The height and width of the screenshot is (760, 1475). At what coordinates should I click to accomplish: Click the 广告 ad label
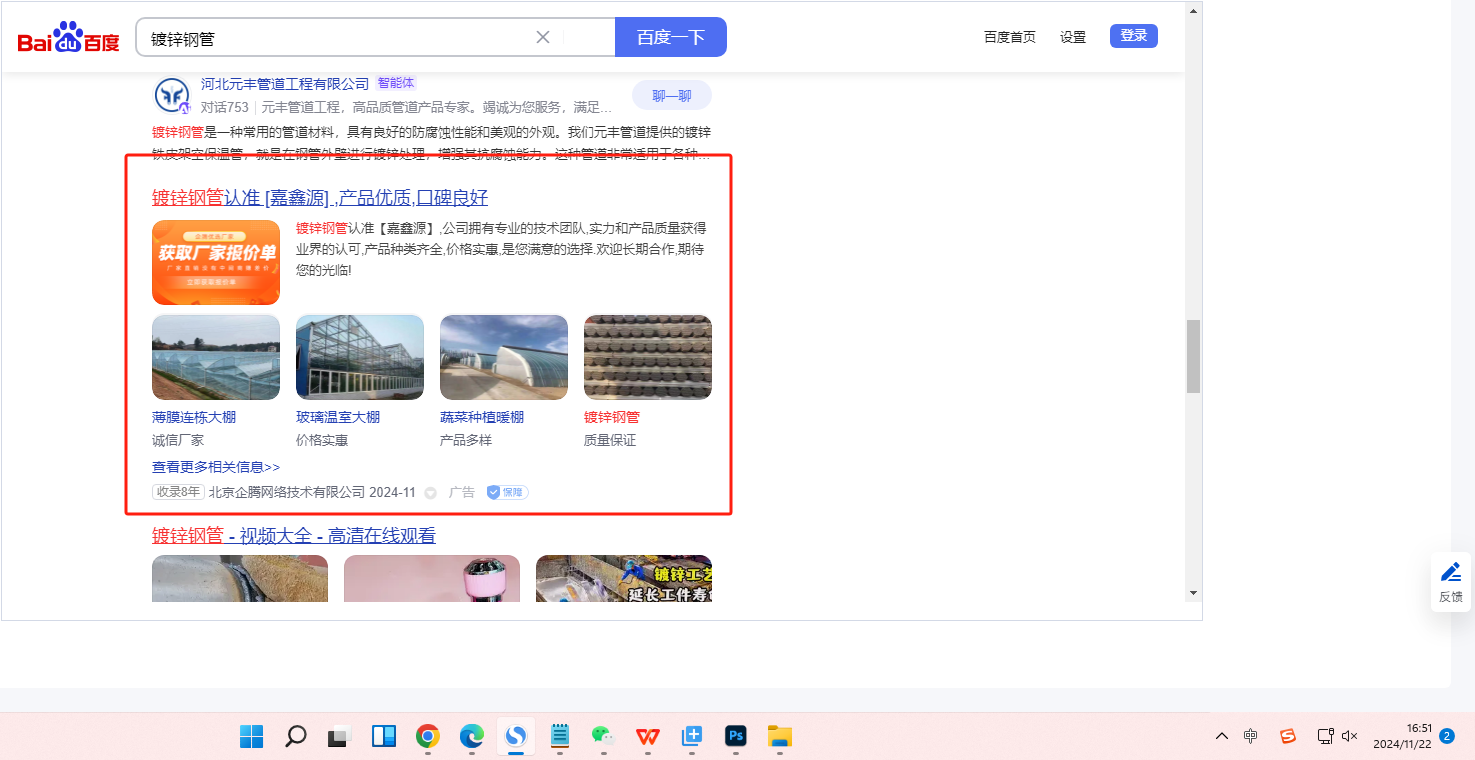462,492
